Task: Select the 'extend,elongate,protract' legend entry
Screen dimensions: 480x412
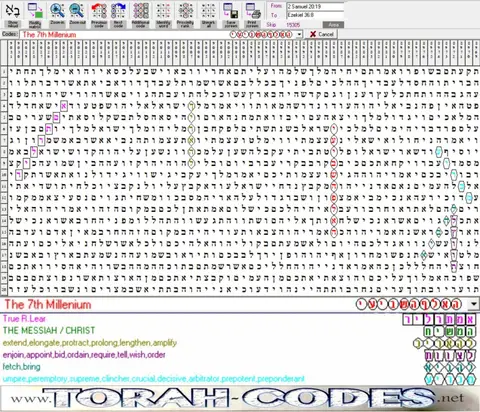Action: coord(90,343)
